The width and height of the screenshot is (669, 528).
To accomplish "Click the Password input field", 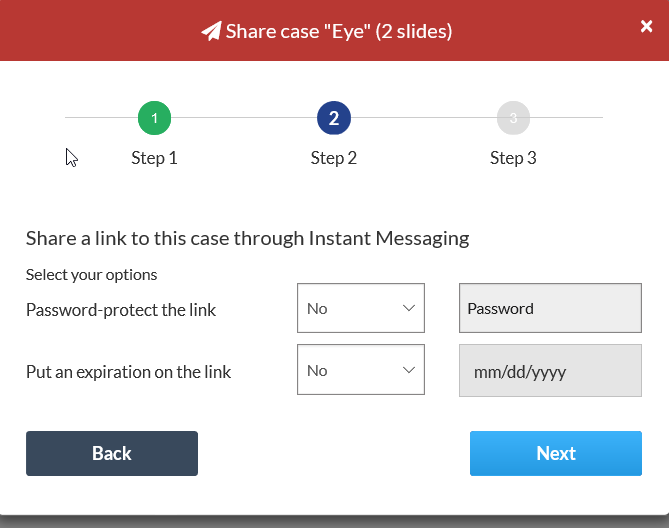I will (550, 308).
